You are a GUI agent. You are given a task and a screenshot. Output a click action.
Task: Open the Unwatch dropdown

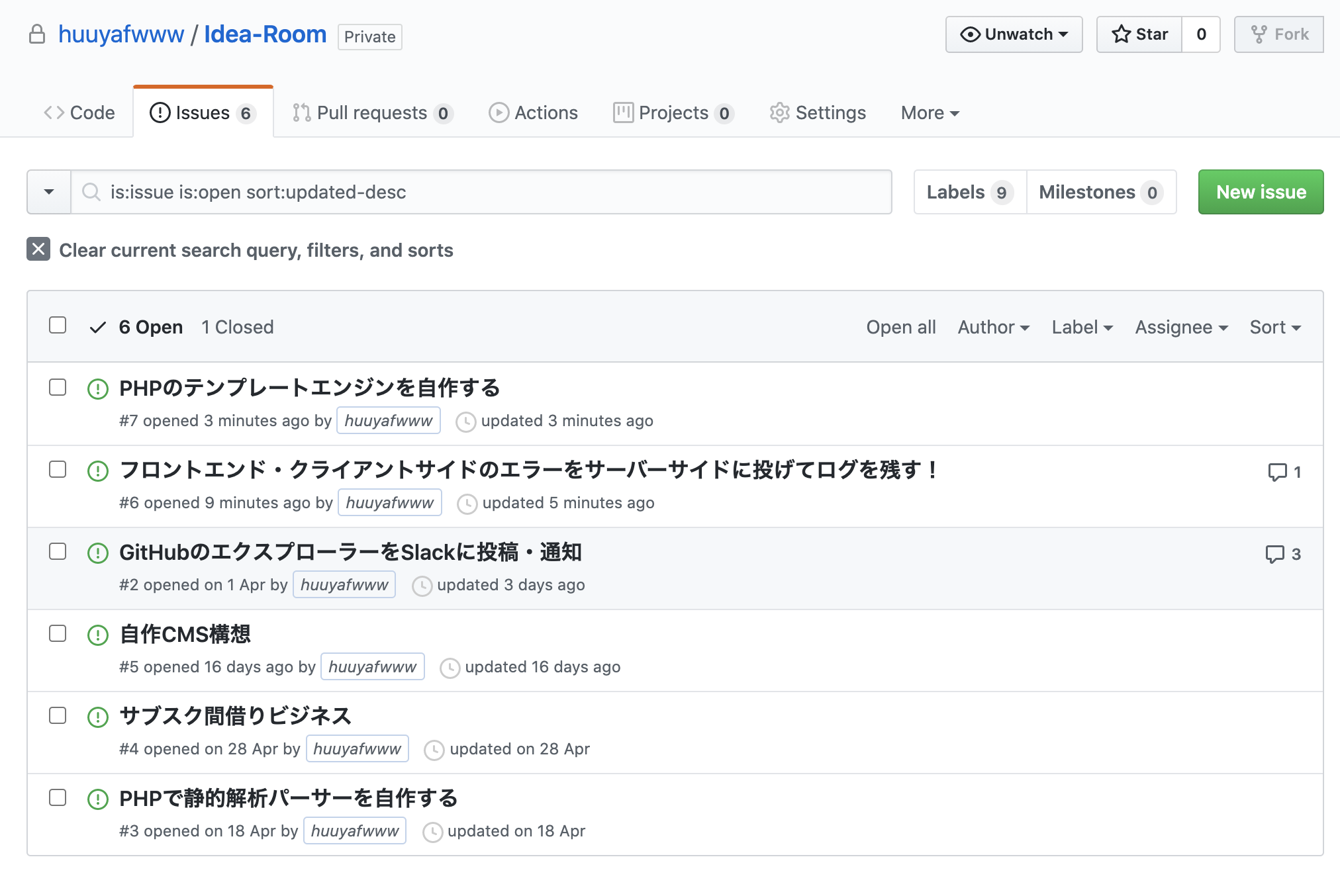click(x=1014, y=34)
